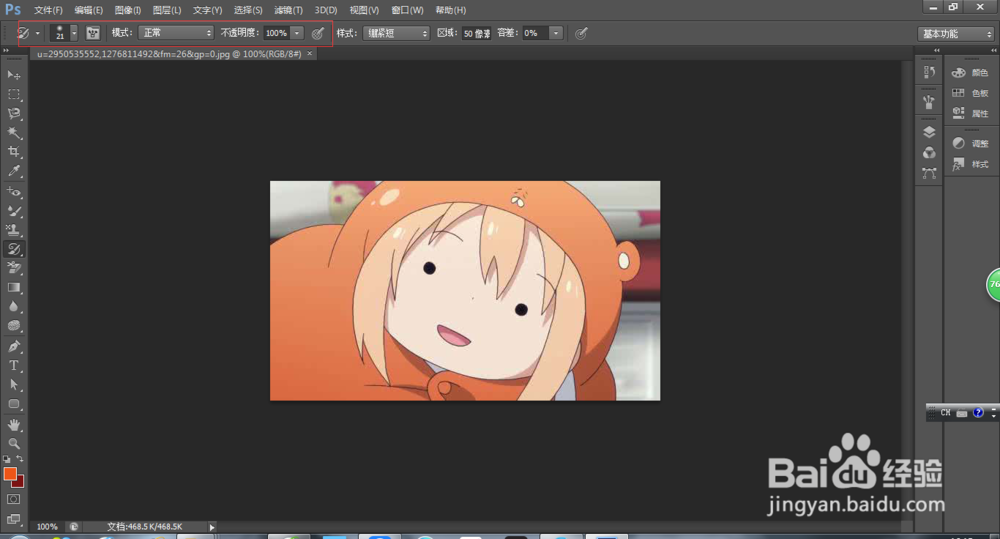Click the 区域 area size field
1000x539 pixels.
476,33
